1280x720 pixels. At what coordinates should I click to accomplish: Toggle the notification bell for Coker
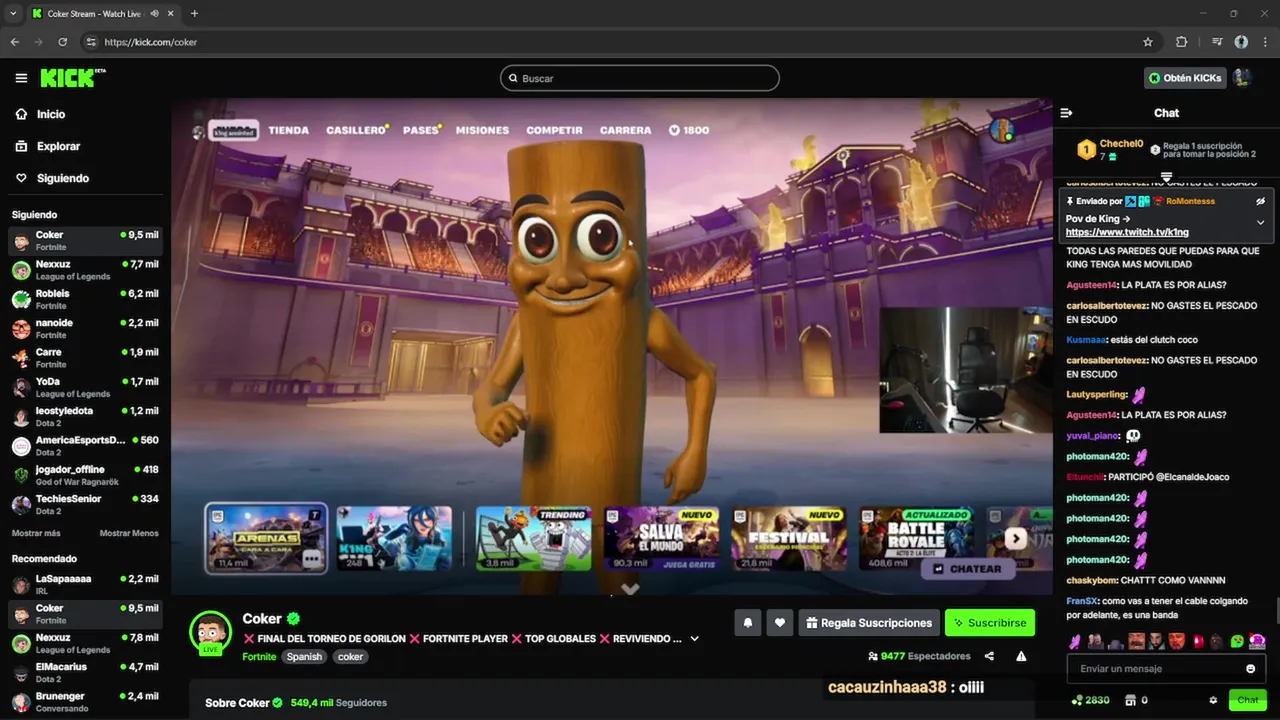point(748,623)
